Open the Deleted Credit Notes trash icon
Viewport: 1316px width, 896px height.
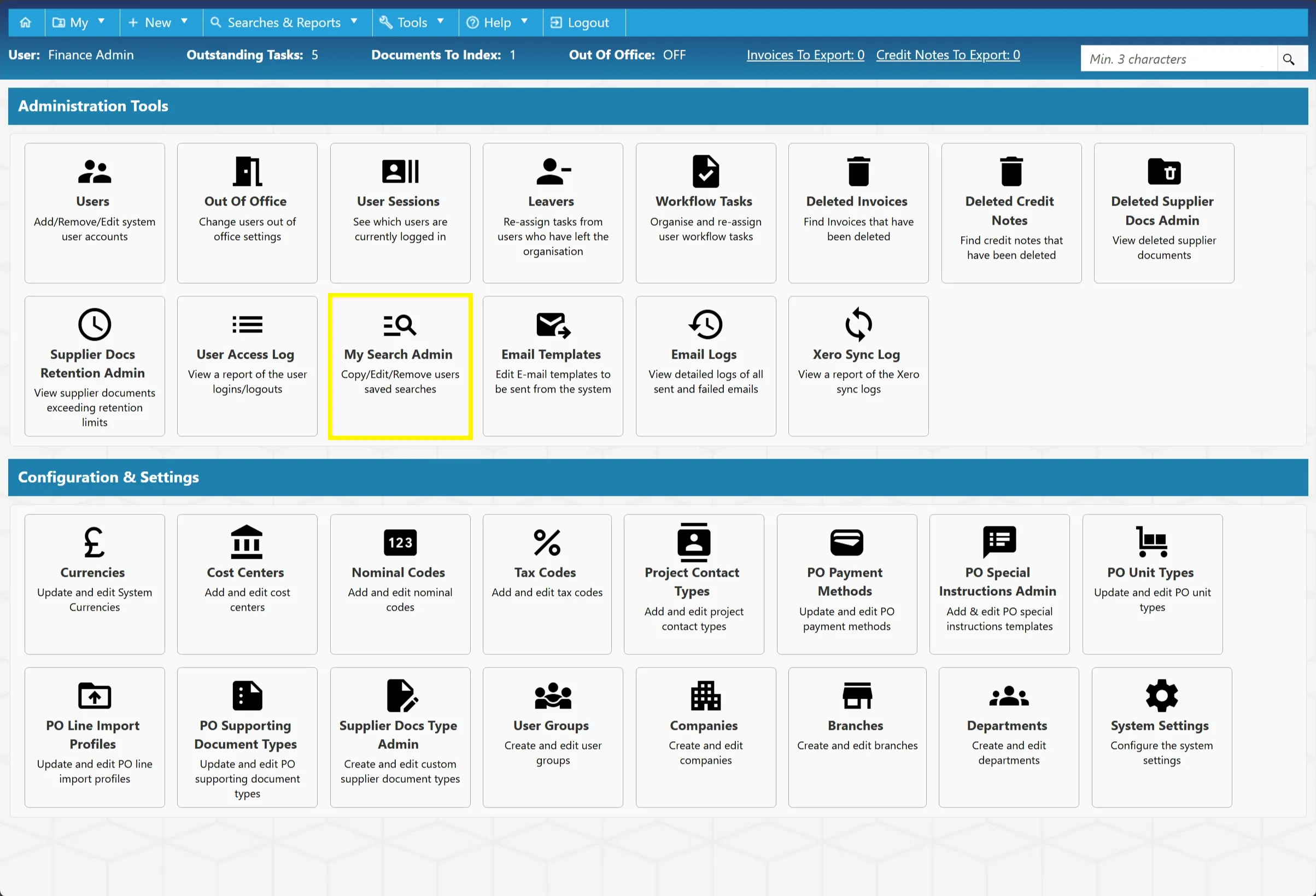coord(1011,172)
